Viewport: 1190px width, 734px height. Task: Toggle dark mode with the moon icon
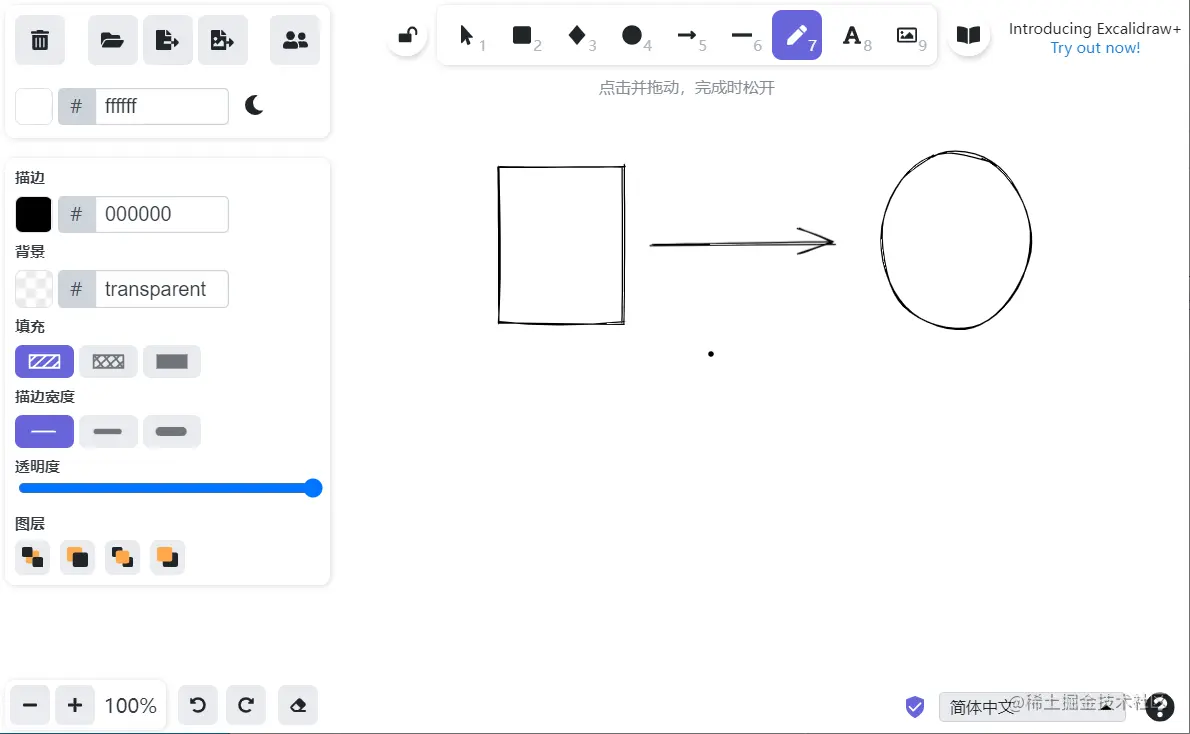coord(254,106)
